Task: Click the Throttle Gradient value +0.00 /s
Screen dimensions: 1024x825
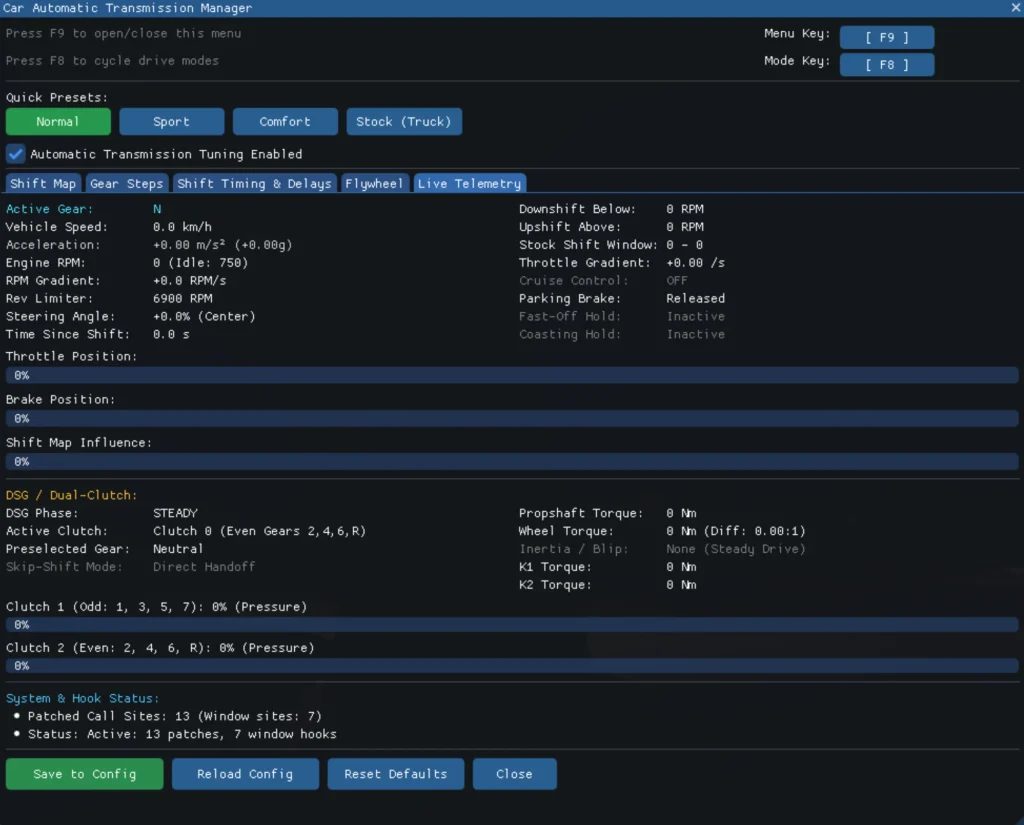Action: pyautogui.click(x=696, y=263)
